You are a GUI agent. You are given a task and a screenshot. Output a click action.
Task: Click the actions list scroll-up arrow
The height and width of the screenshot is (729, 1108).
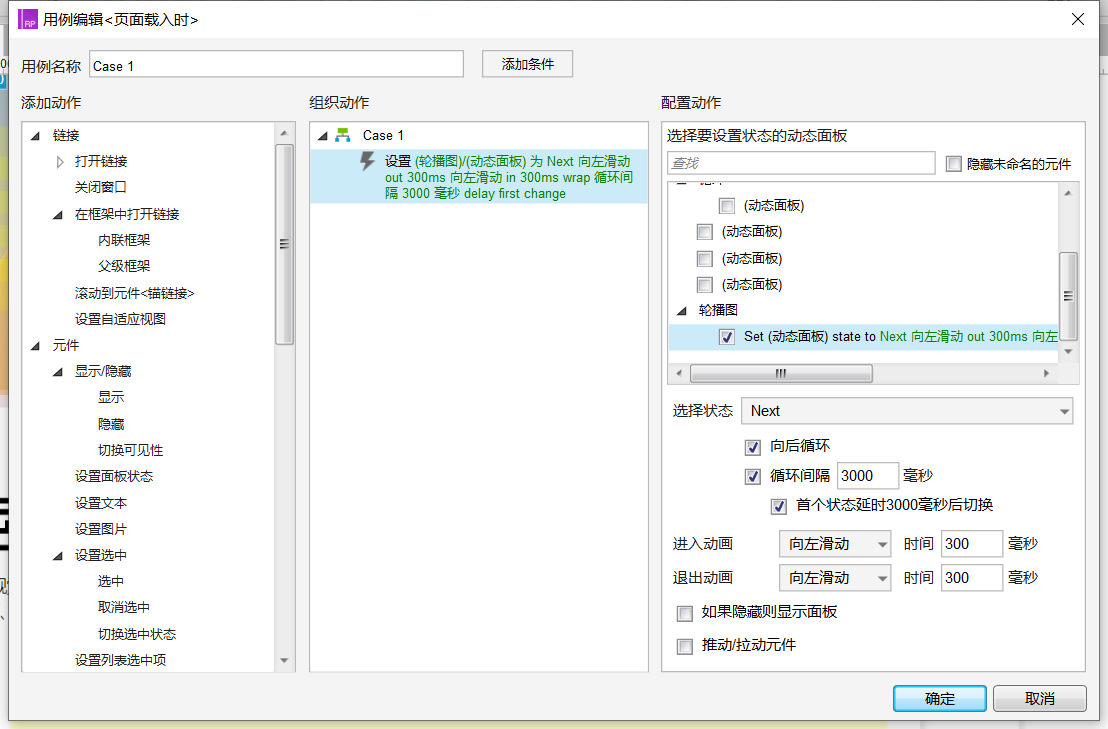pos(284,133)
